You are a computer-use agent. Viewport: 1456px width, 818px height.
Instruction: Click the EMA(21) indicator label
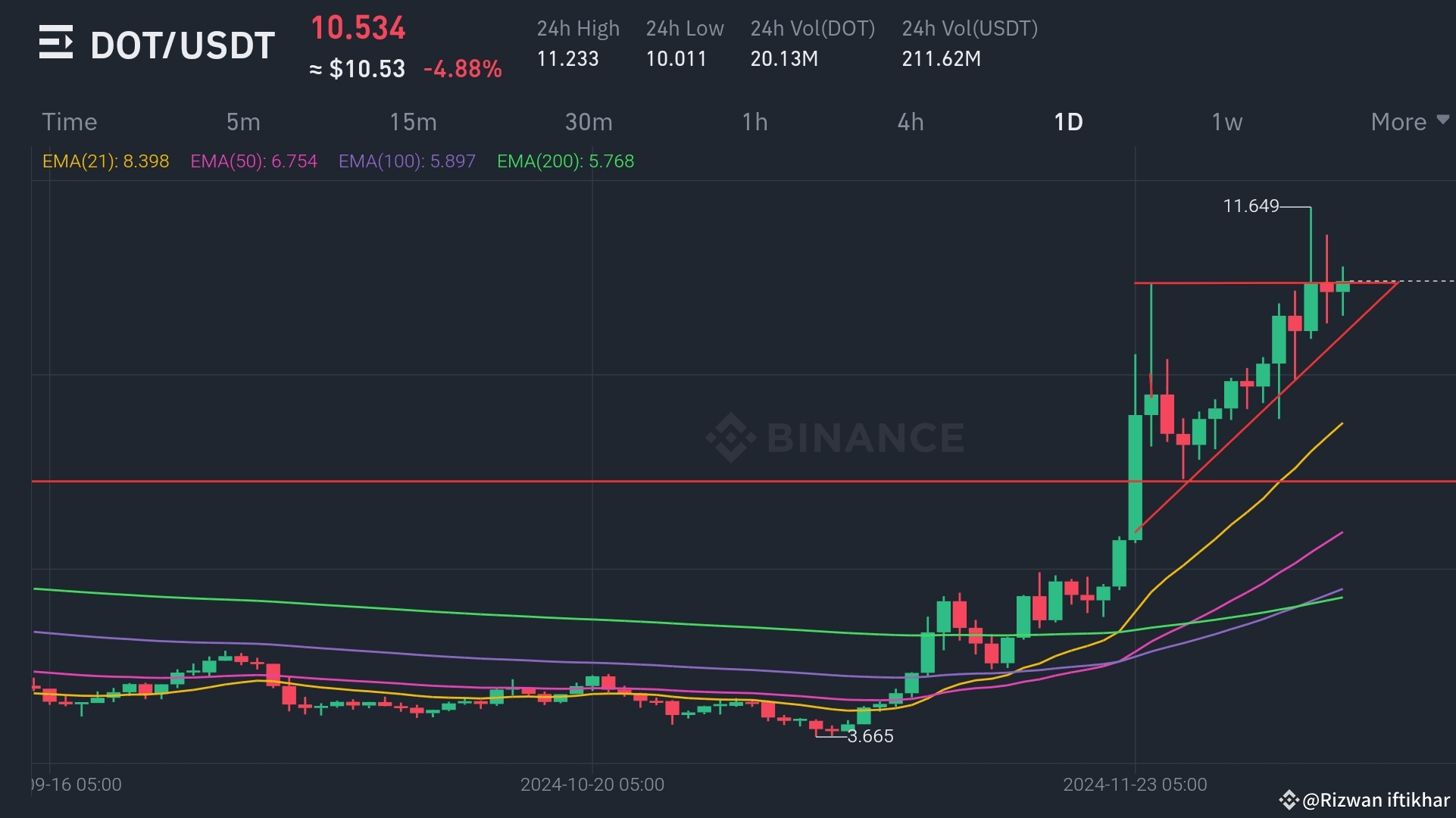[105, 161]
